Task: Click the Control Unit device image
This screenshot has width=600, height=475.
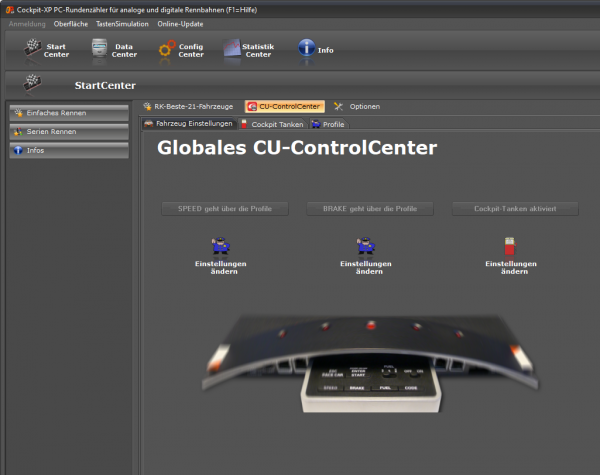Action: tap(370, 364)
